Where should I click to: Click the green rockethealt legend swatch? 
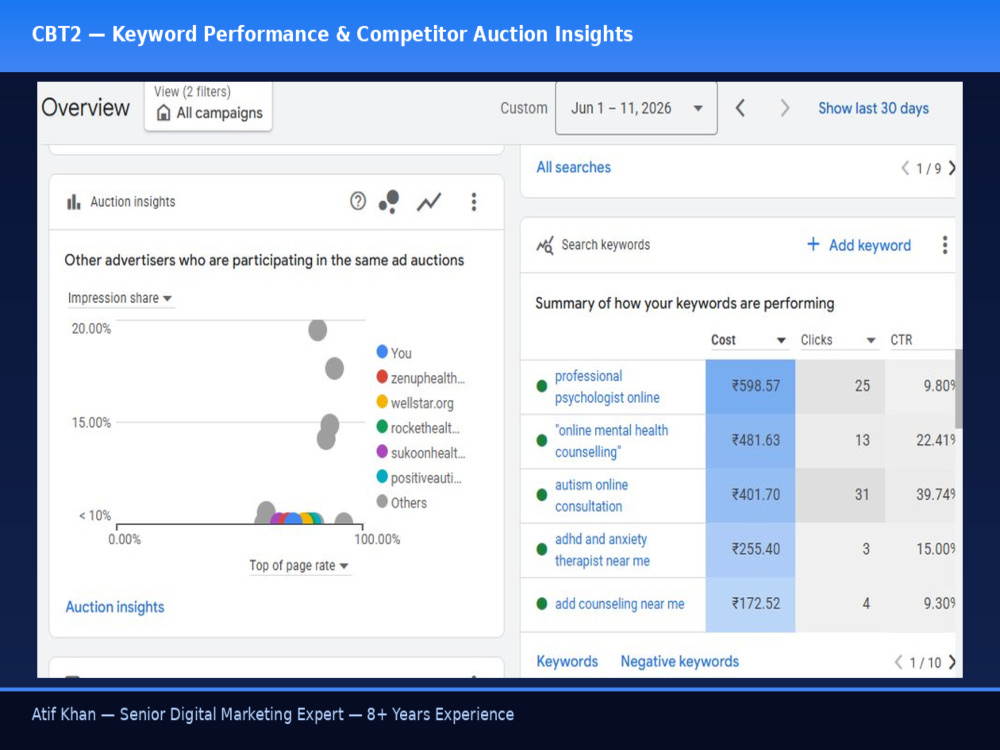[x=382, y=427]
